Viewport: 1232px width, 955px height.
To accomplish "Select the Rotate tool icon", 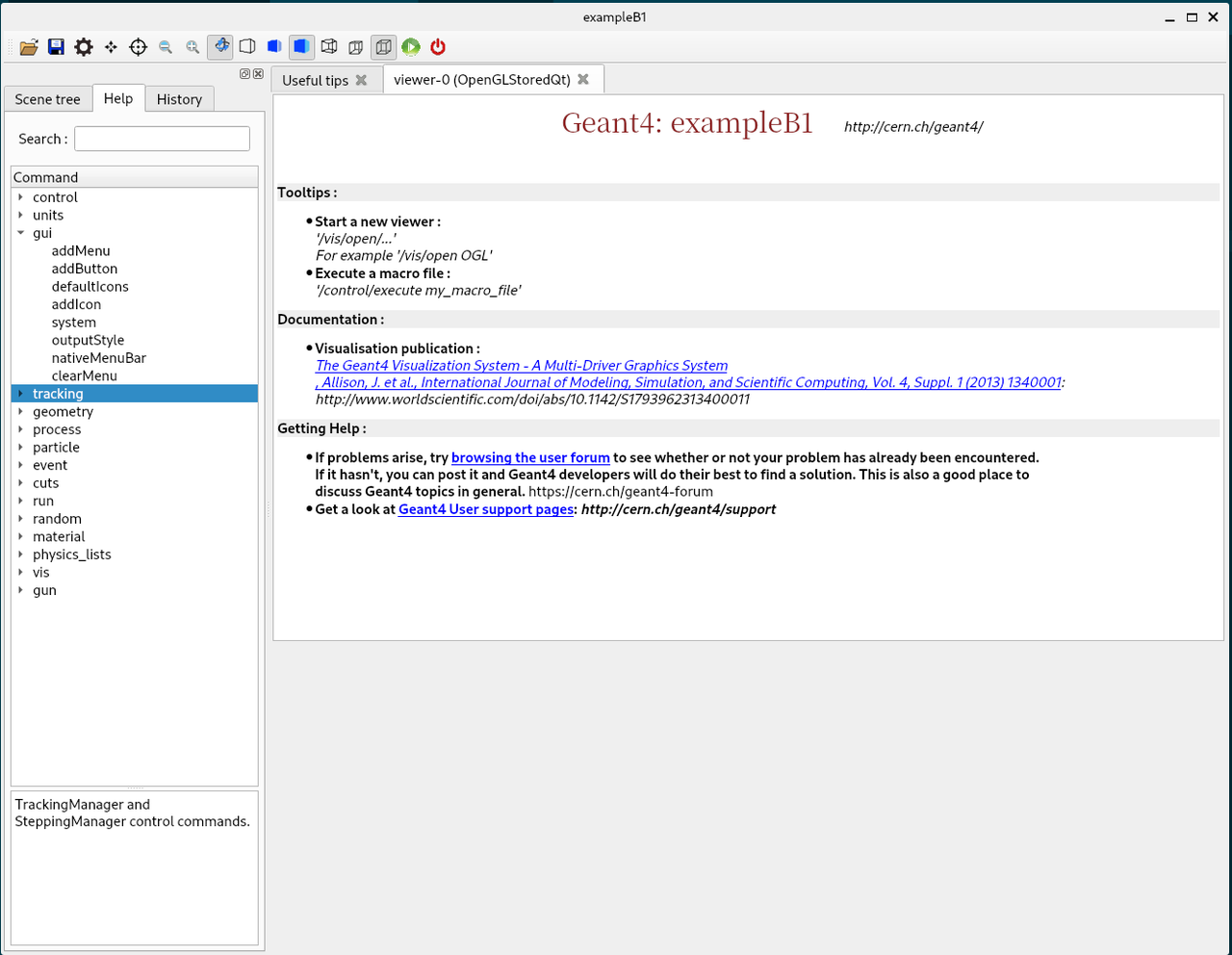I will pos(220,46).
